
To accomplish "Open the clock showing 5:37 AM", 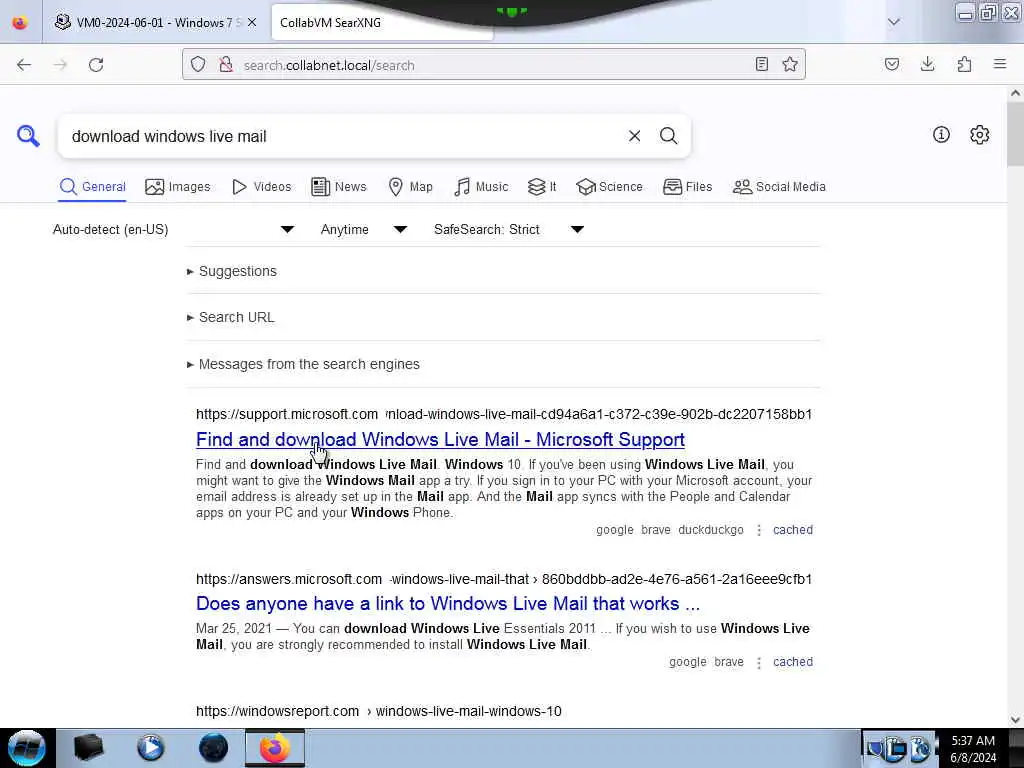I will pos(973,748).
